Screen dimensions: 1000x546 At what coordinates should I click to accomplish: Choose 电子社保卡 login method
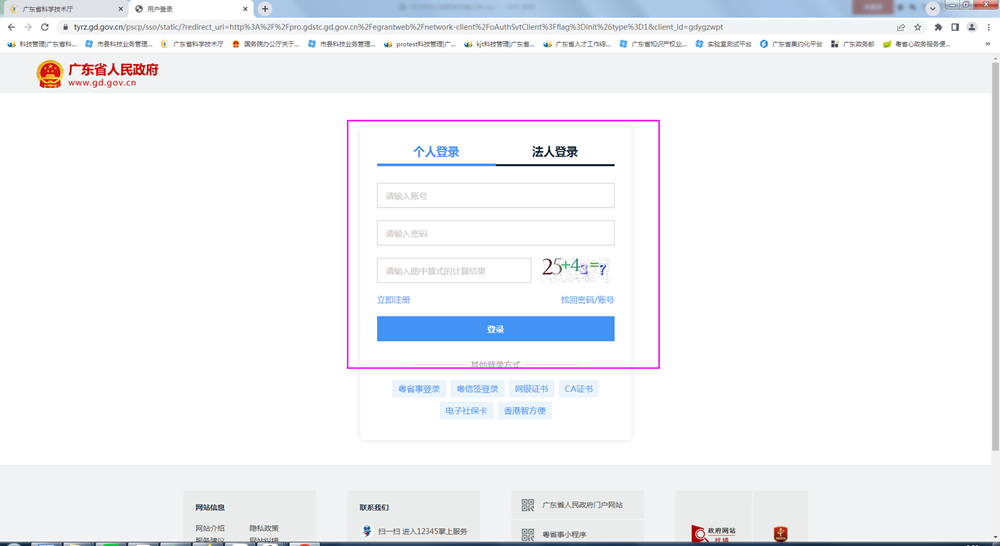(x=466, y=411)
